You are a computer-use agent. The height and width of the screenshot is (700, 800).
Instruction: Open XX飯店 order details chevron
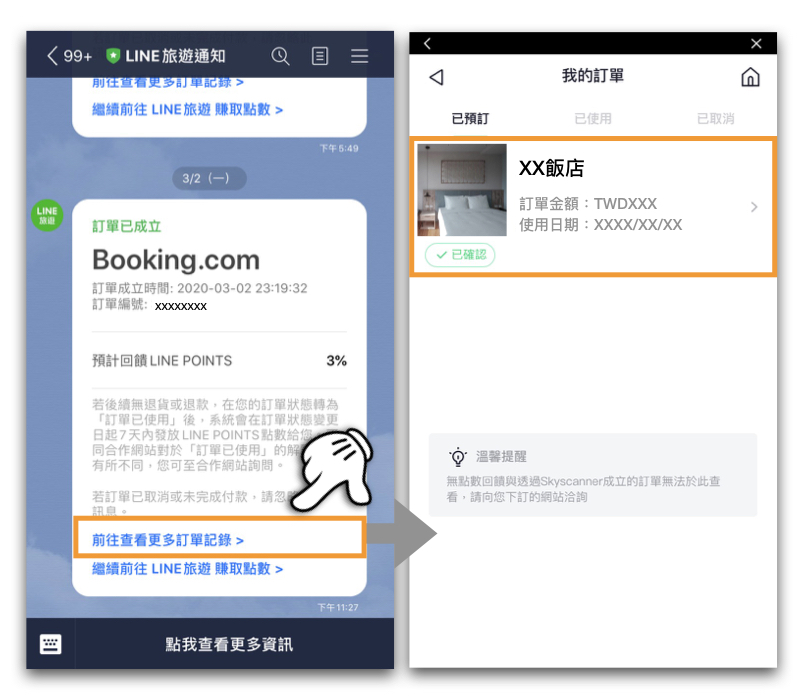point(754,207)
